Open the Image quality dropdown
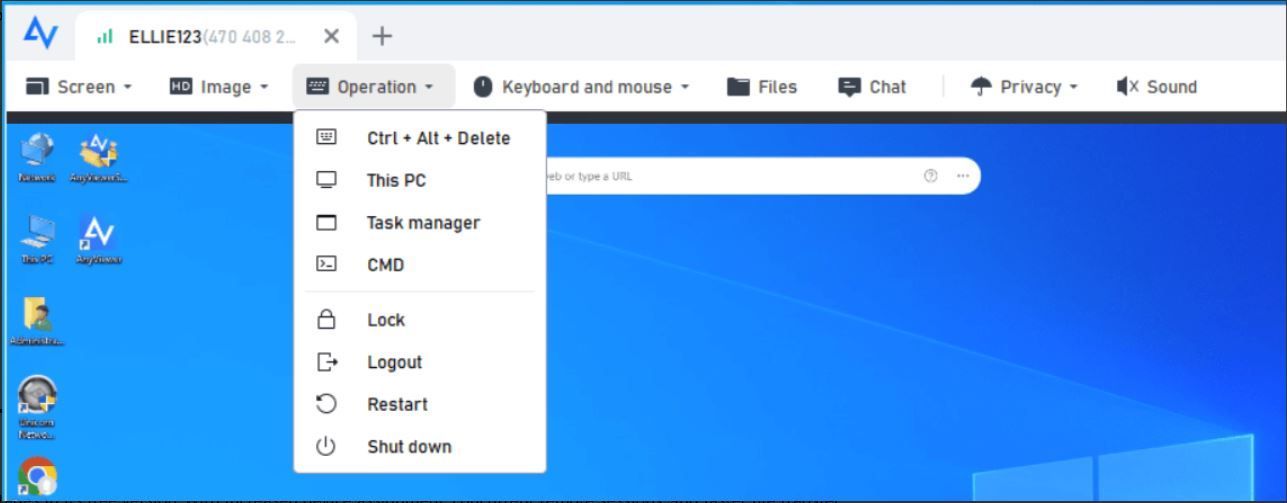 pos(219,87)
